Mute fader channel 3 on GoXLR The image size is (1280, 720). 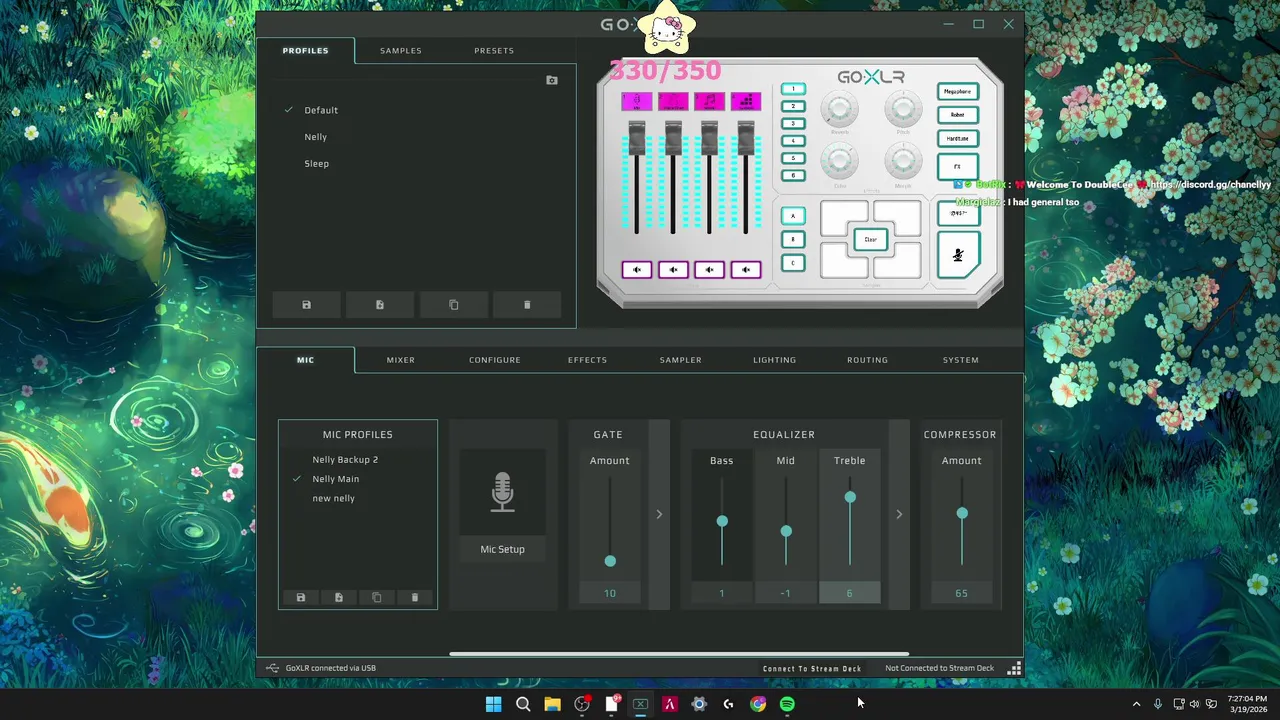709,270
